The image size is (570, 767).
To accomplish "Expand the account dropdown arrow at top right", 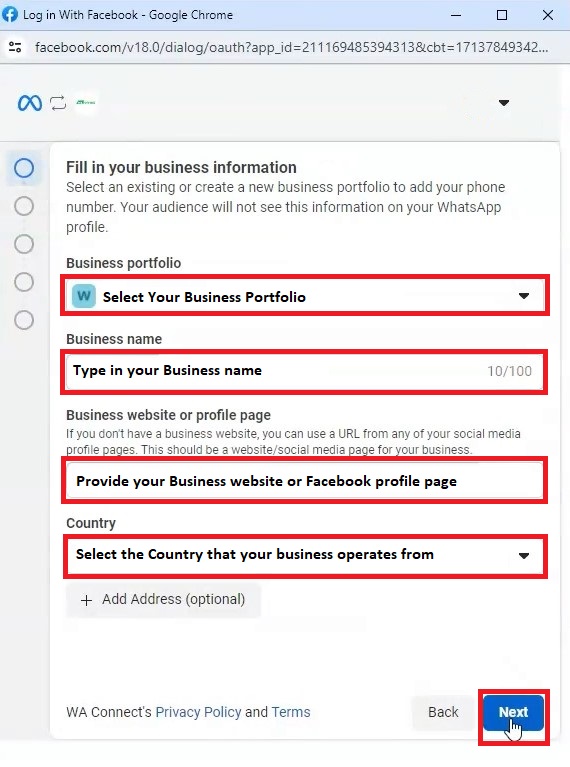I will (x=504, y=103).
